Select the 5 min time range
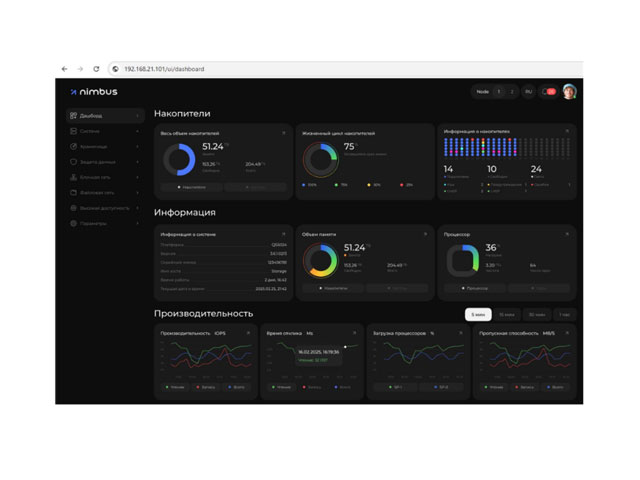 pos(479,314)
